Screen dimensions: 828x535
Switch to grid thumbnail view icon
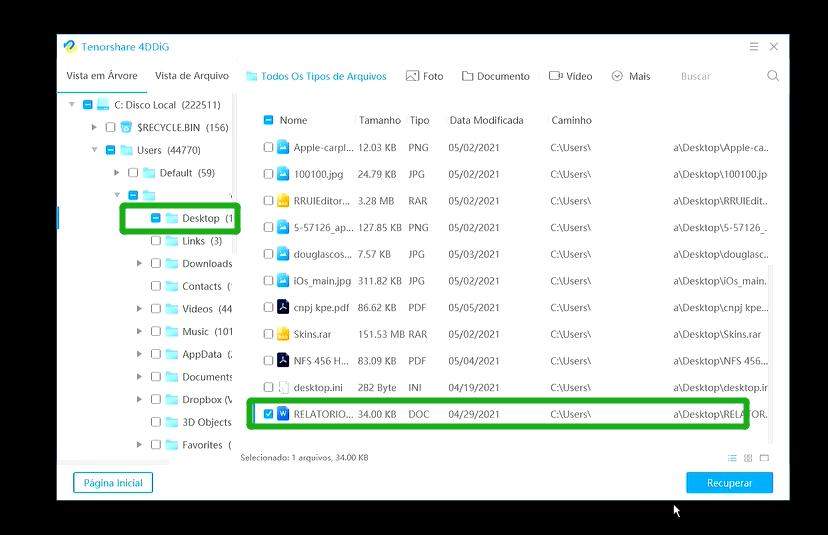(748, 458)
